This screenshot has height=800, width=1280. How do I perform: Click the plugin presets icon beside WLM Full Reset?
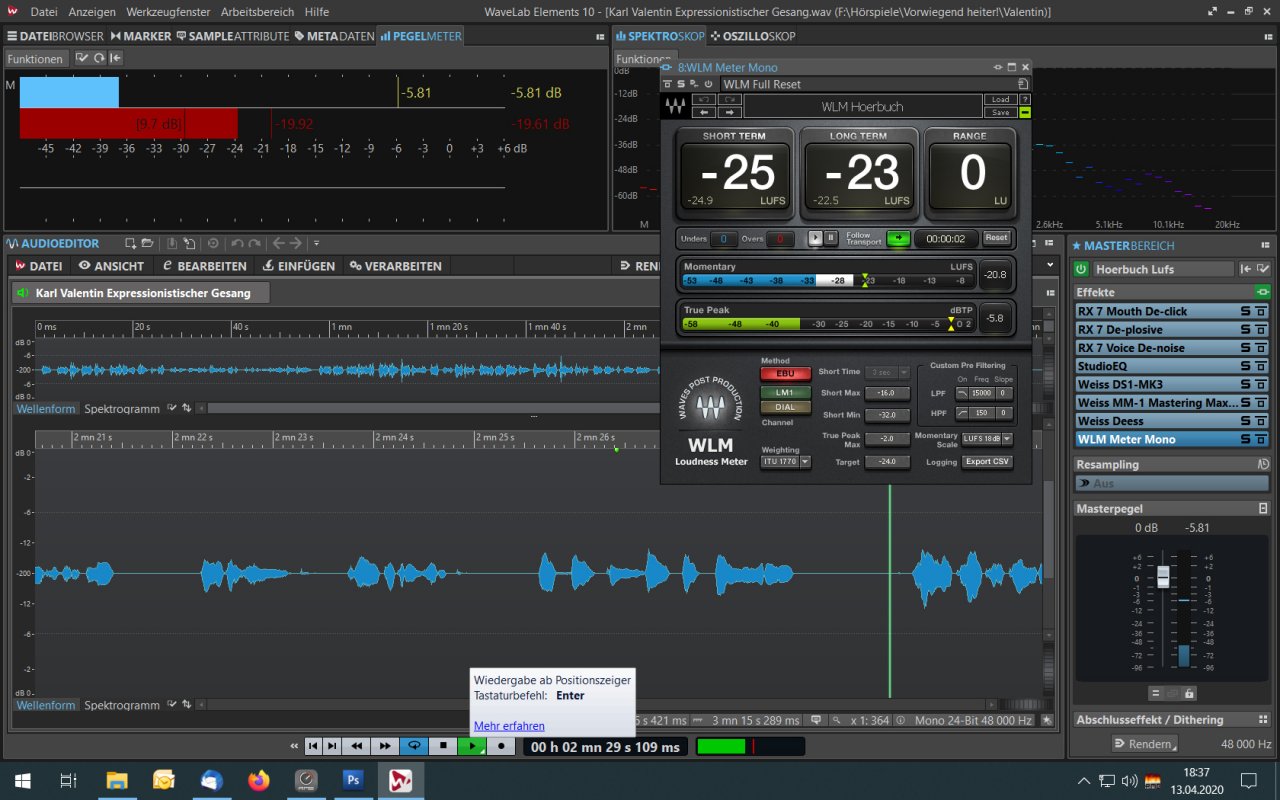pyautogui.click(x=1023, y=84)
